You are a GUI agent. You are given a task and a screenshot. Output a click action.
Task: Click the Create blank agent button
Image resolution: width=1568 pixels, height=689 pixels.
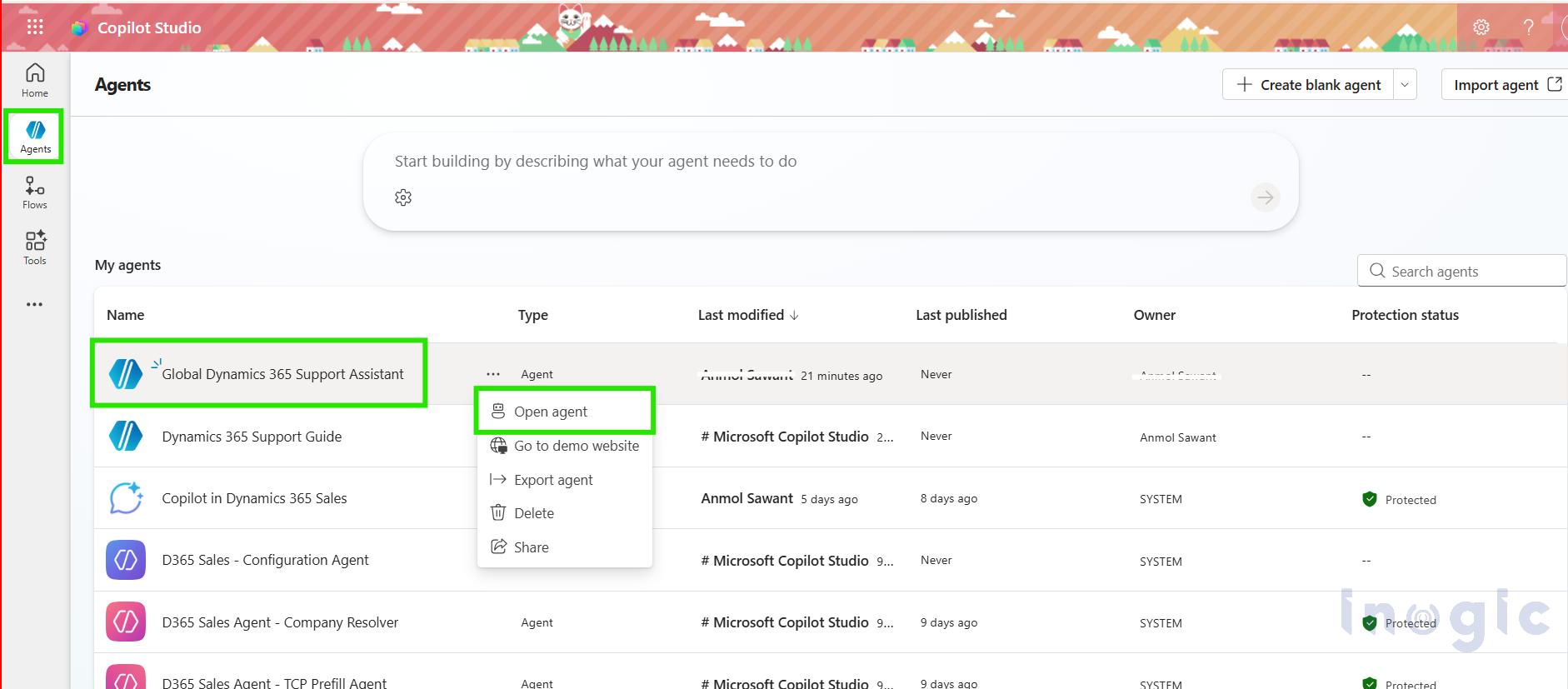tap(1308, 85)
